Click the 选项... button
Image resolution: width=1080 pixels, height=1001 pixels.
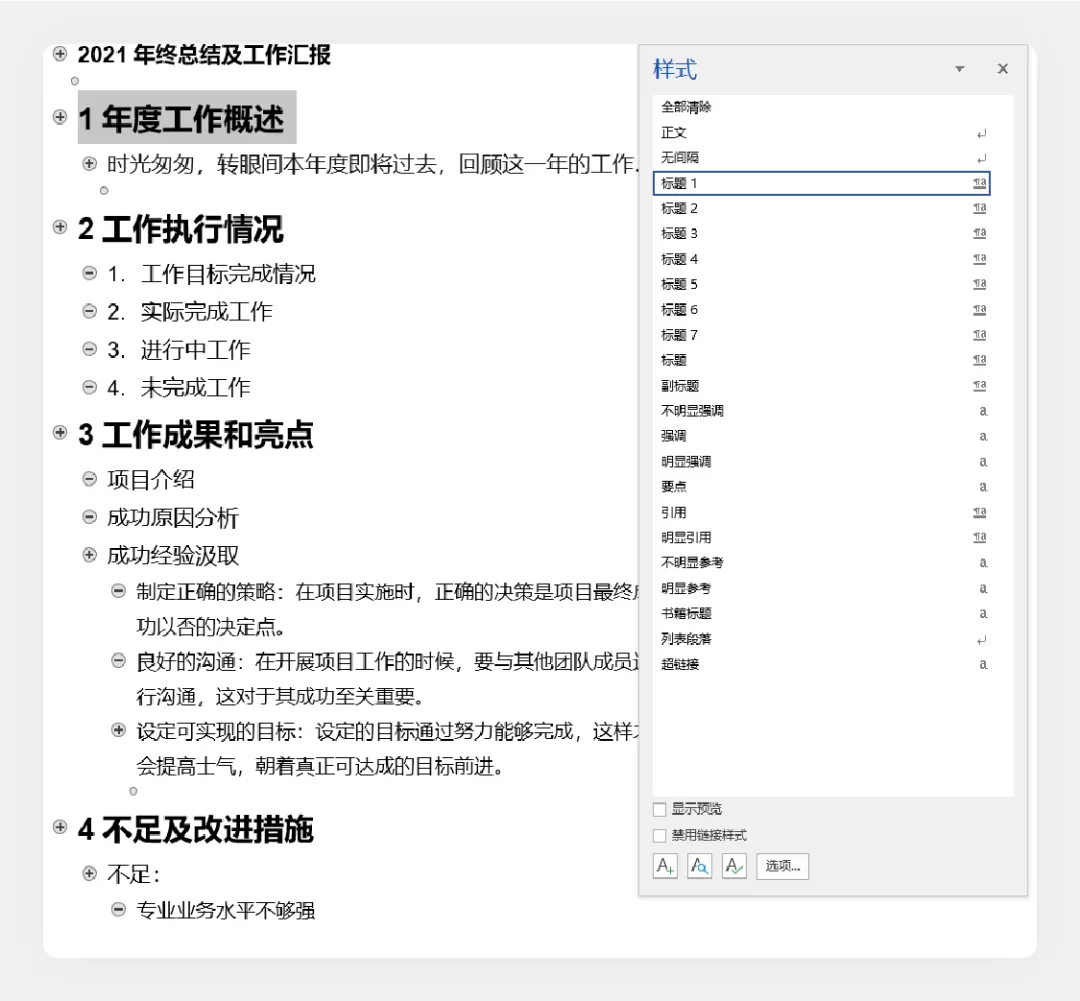pyautogui.click(x=781, y=866)
